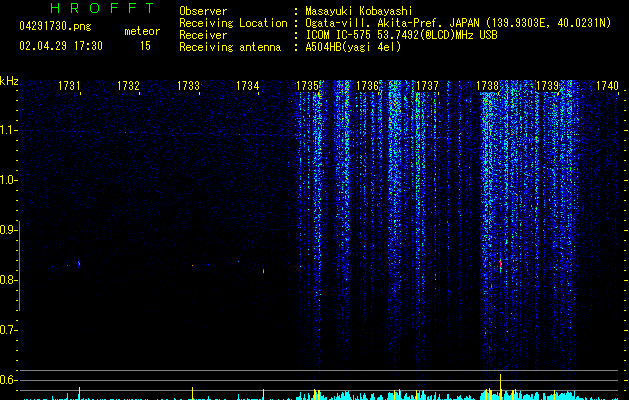Click the 1737 time marker
Viewport: 629px width, 400px height.
(x=427, y=85)
